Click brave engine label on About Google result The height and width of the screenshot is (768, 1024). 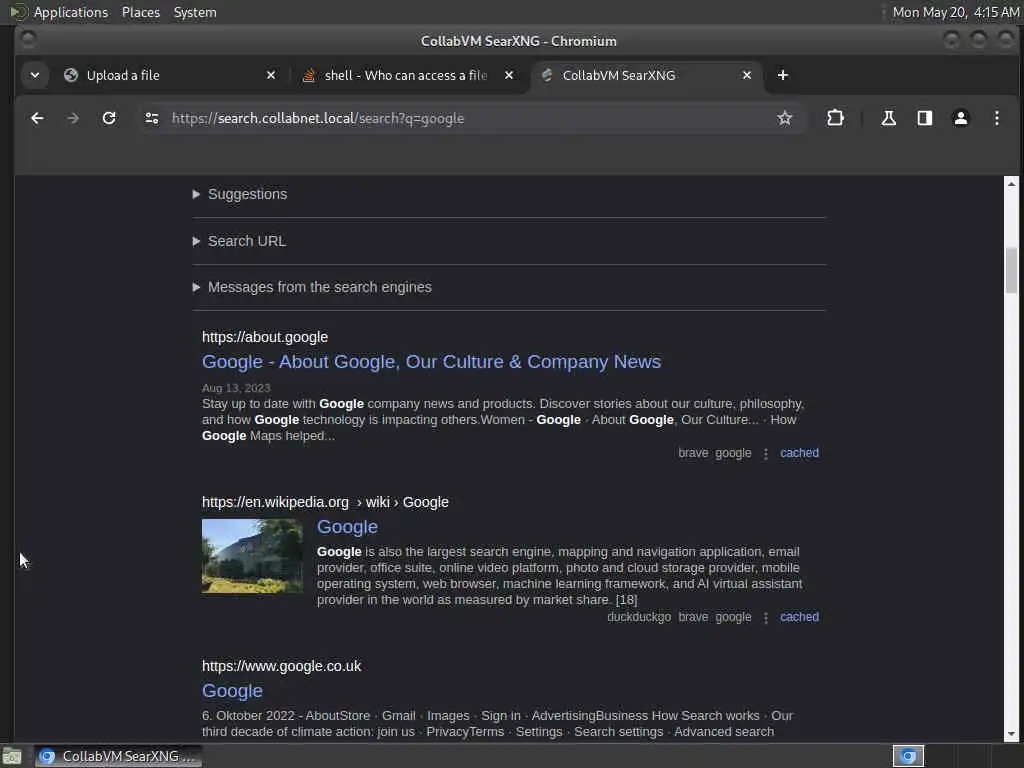point(693,453)
